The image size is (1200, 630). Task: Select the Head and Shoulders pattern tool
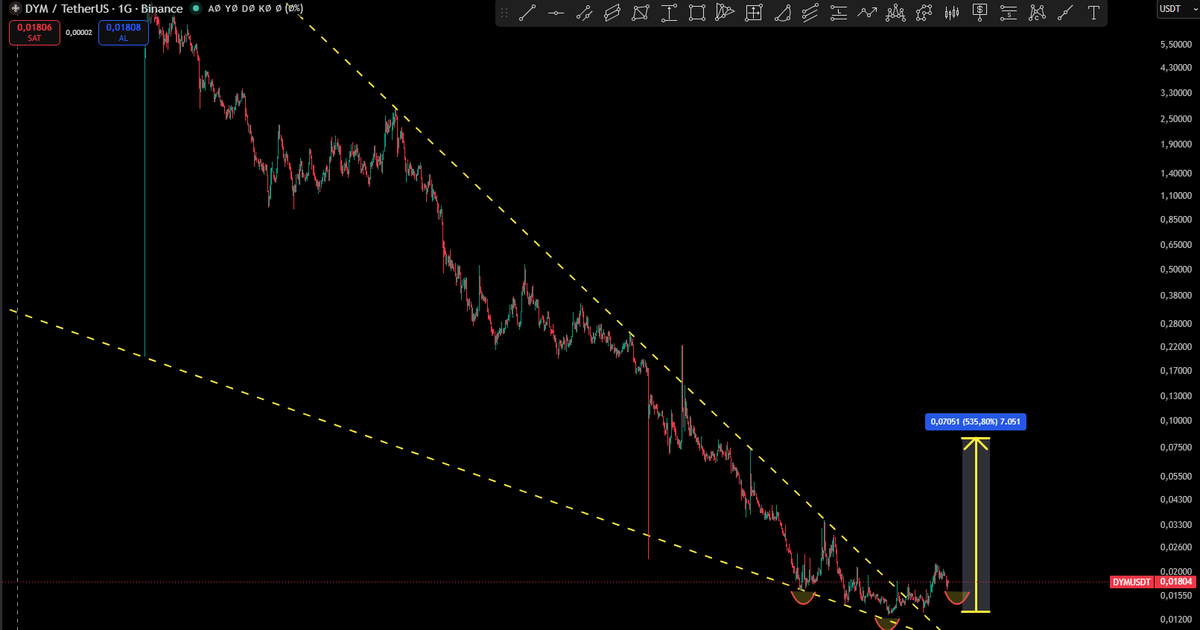click(896, 13)
